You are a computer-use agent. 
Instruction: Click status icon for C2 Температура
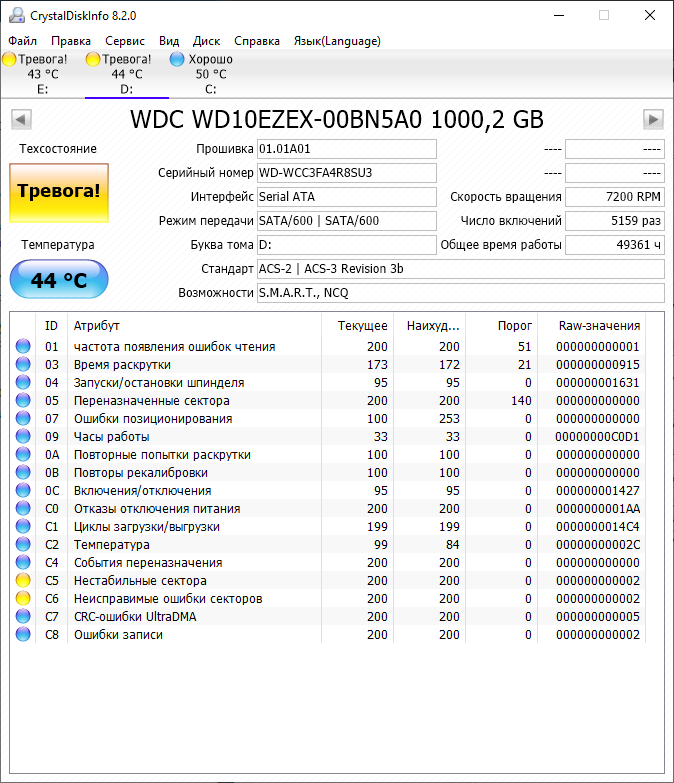pos(23,544)
